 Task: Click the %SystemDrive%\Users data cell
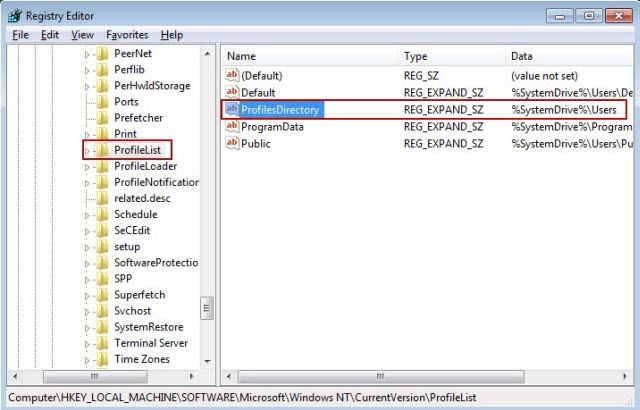point(564,110)
